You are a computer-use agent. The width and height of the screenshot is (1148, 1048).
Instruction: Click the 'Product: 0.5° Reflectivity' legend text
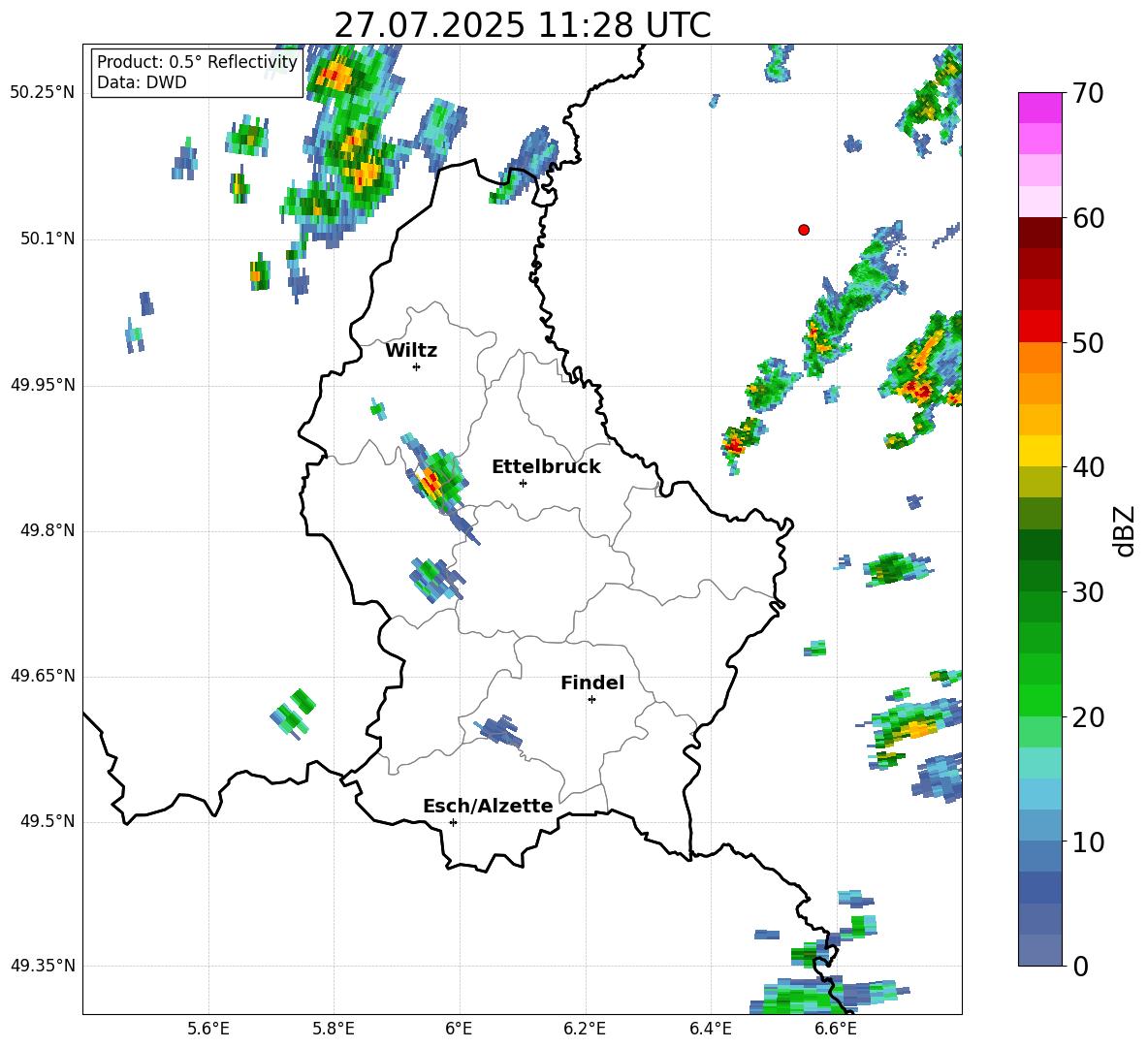tap(197, 62)
